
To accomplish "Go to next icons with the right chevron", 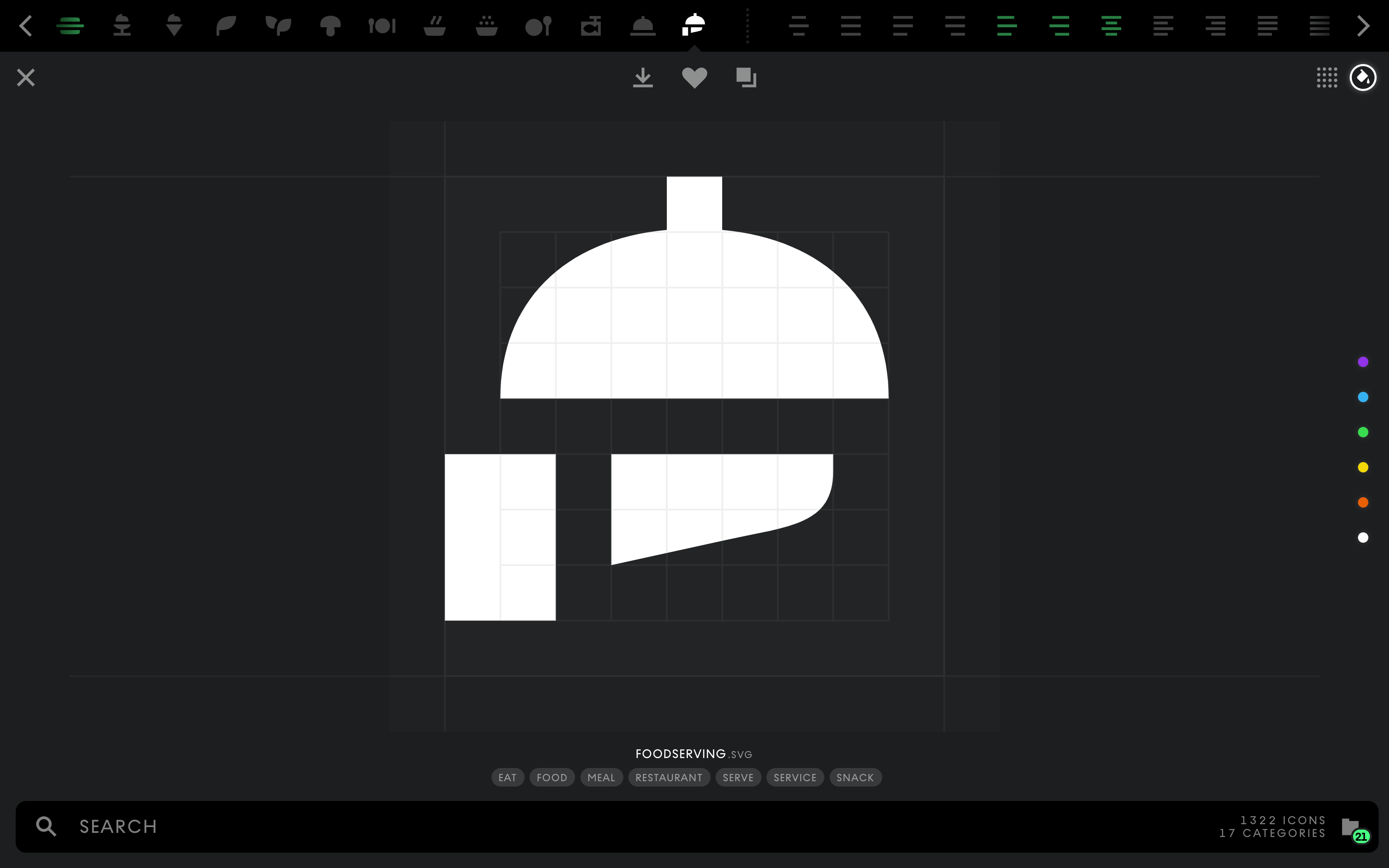I will pyautogui.click(x=1363, y=25).
